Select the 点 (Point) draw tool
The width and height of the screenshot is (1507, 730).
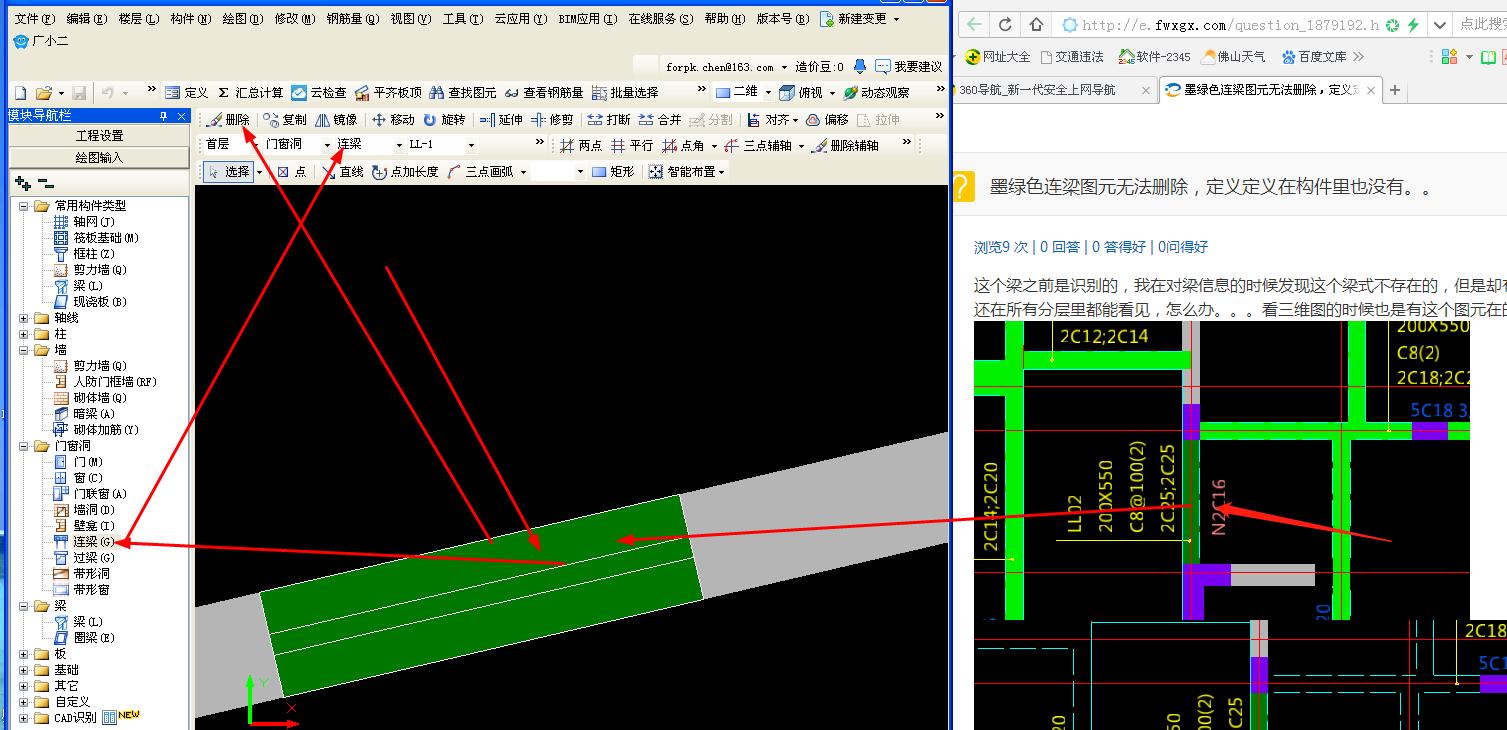tap(292, 172)
